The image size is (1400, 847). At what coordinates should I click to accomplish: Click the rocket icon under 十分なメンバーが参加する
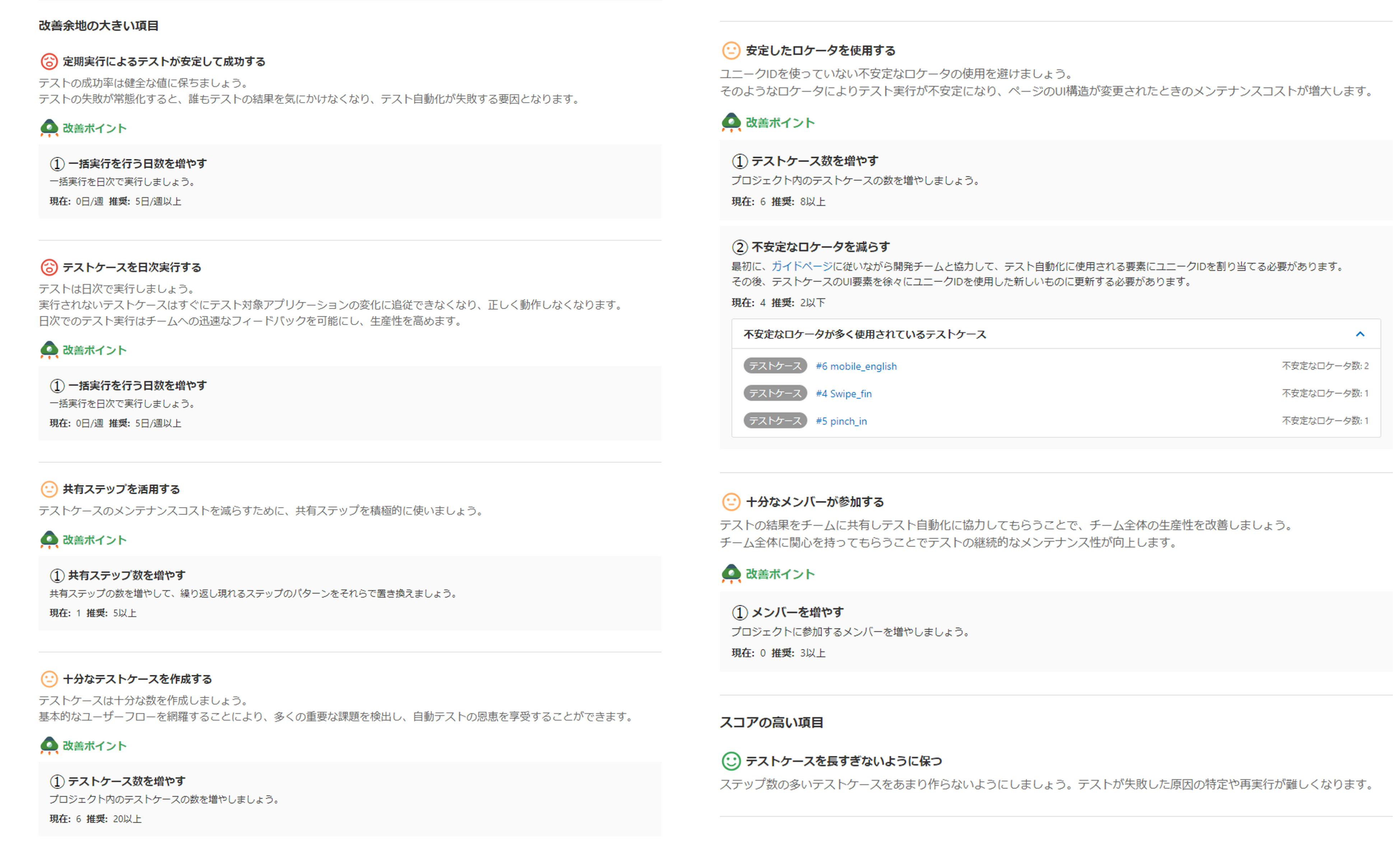[731, 573]
